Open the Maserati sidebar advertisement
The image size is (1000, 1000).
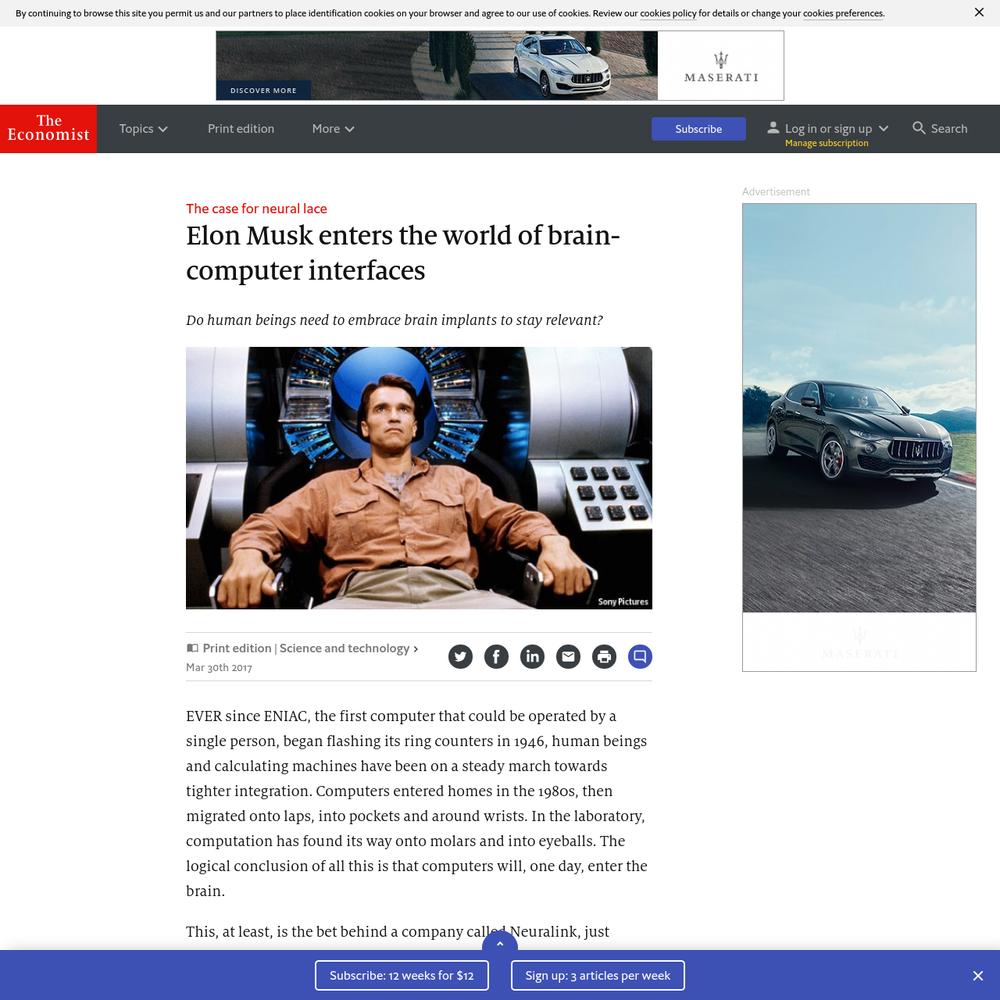[859, 437]
